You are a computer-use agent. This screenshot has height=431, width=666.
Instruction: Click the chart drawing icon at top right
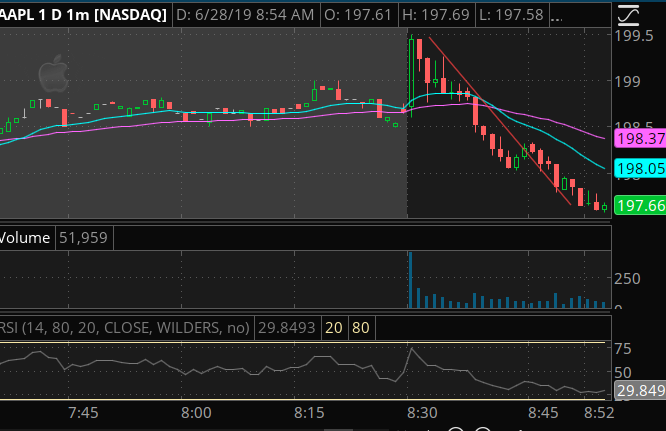[x=628, y=15]
